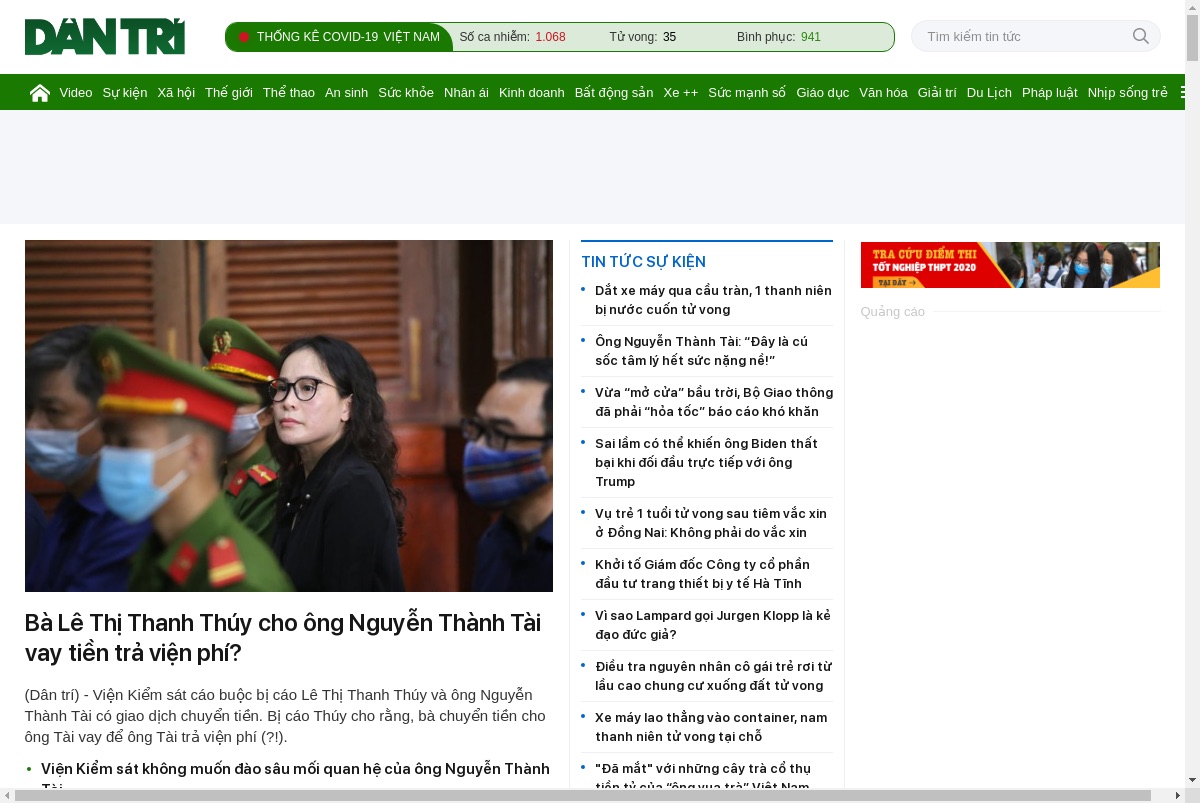Click the Thống kê Covid-19 Việt Nam label
The width and height of the screenshot is (1200, 803).
[x=348, y=37]
